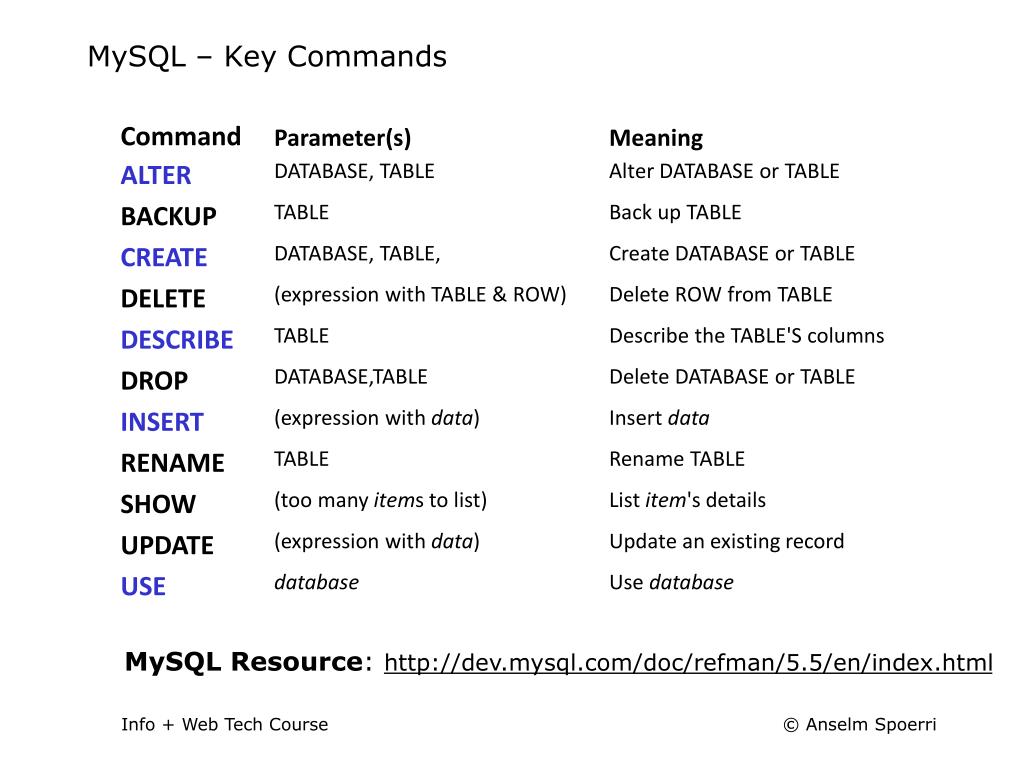Click the 'Info + Web Tech Course' footer
1024x768 pixels.
point(225,724)
